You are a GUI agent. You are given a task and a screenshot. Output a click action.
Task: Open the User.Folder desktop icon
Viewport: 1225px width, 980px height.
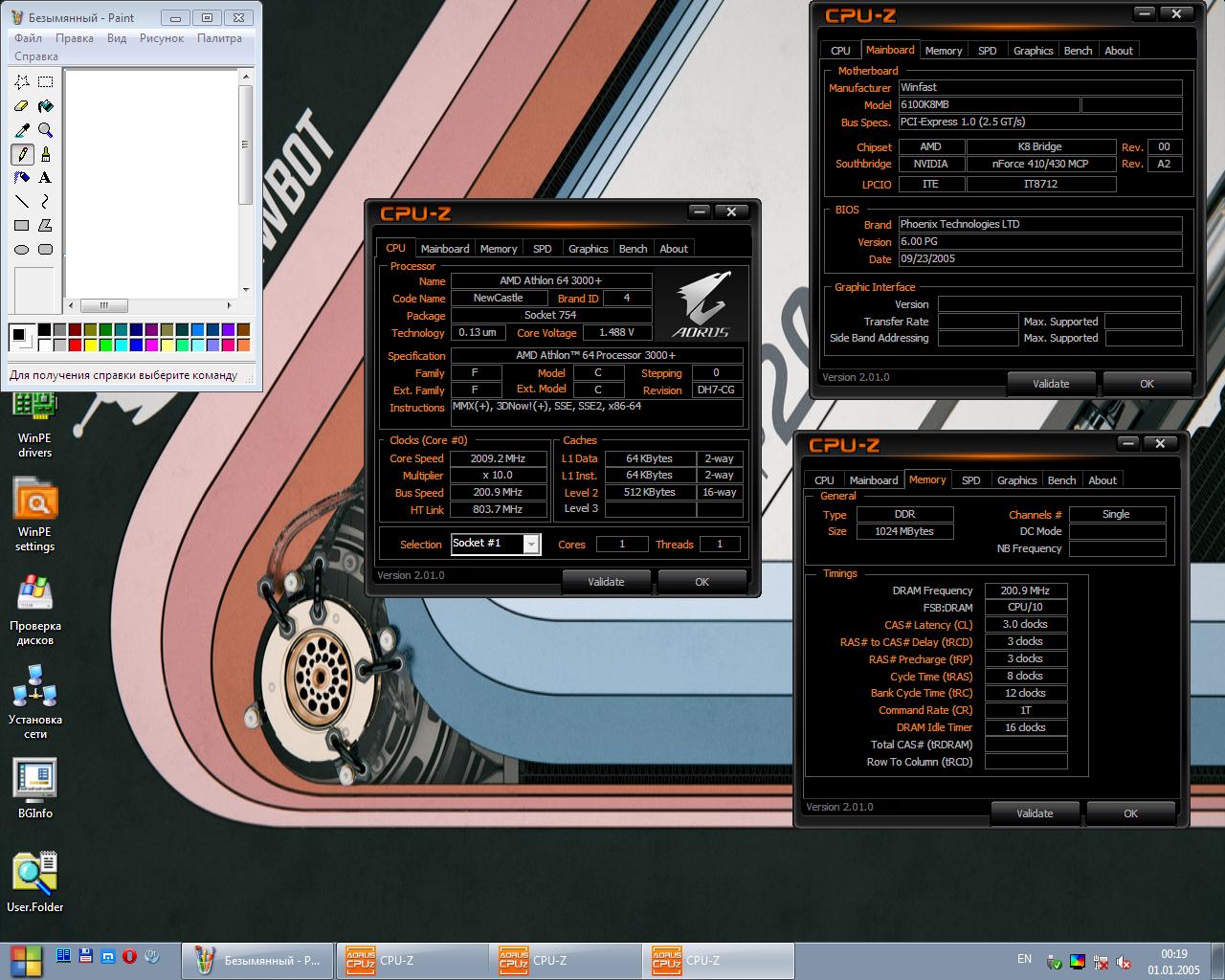point(34,882)
